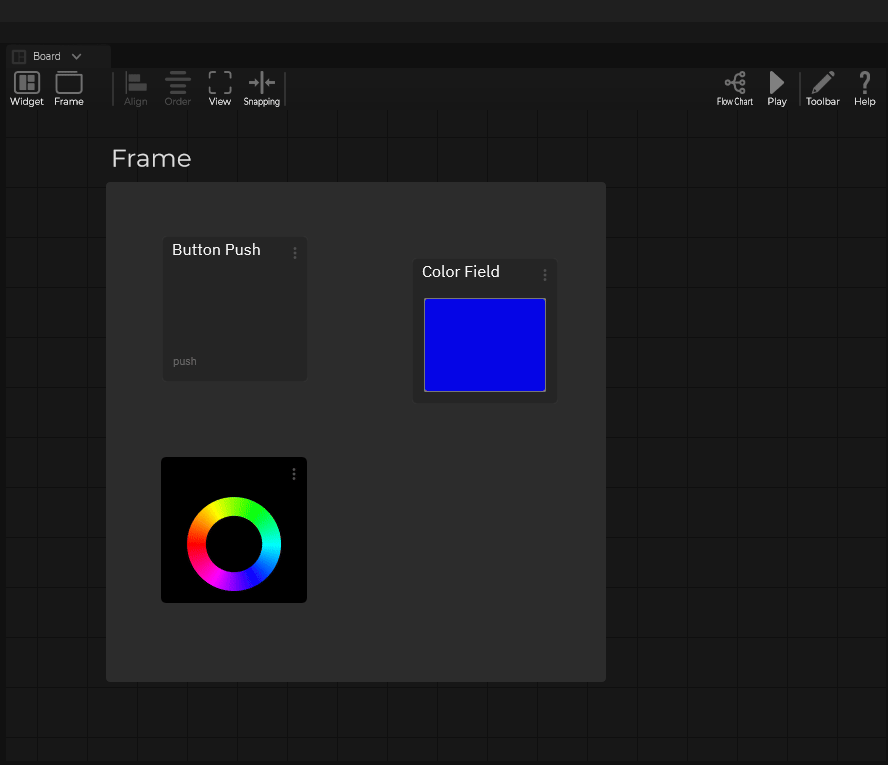This screenshot has height=765, width=888.
Task: Toggle Snapping on the board
Action: point(262,88)
